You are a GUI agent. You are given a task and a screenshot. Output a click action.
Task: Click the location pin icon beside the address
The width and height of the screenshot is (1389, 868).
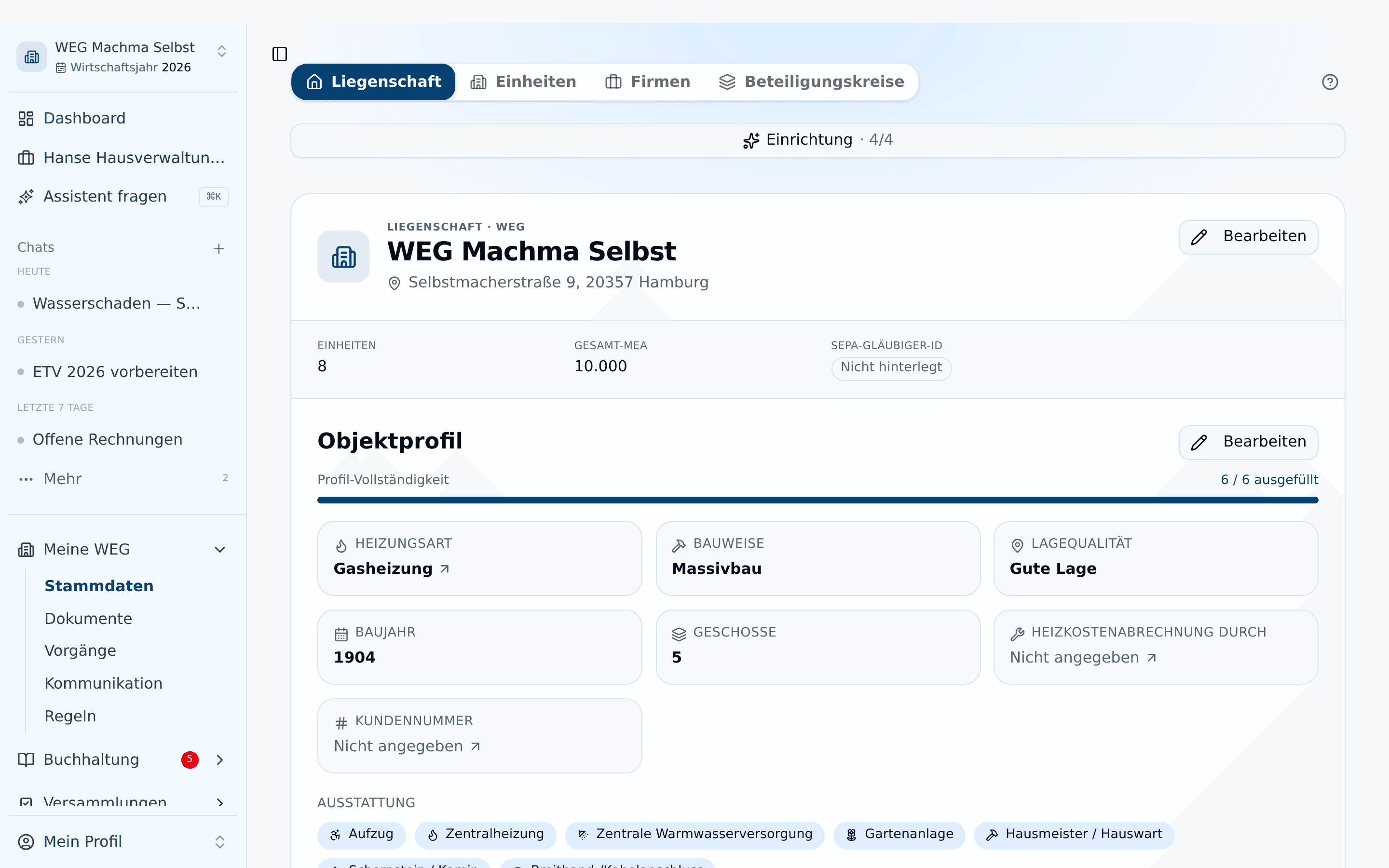(395, 283)
